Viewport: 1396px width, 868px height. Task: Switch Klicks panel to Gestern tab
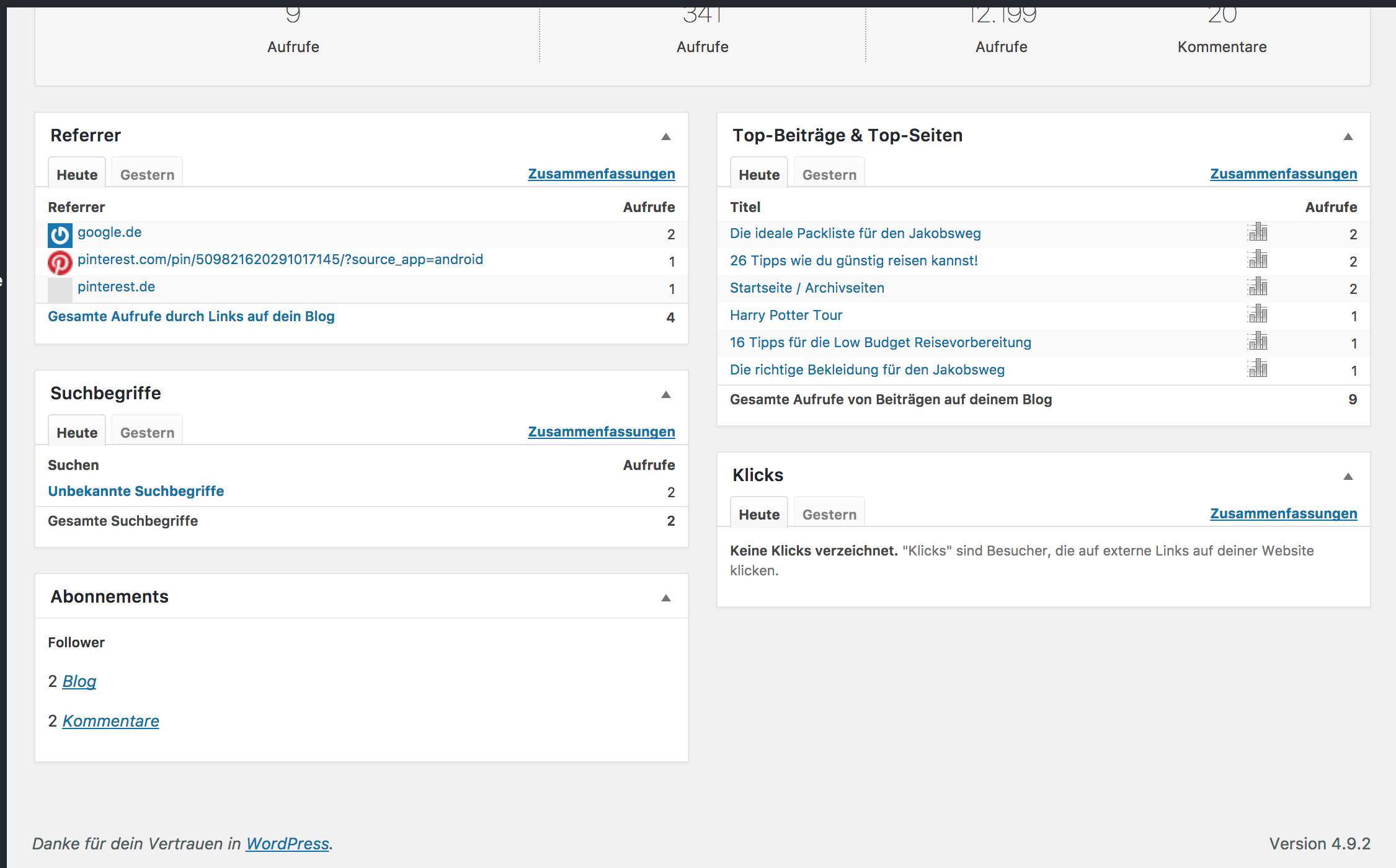(x=829, y=515)
